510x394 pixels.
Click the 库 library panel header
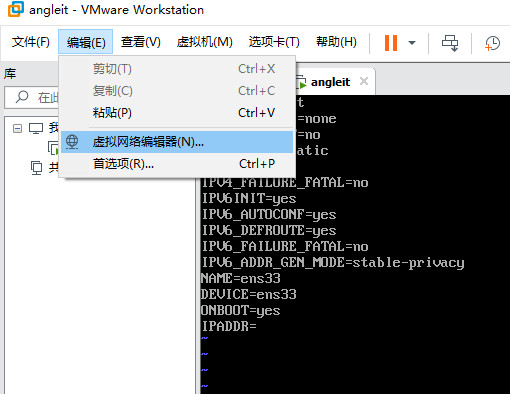click(10, 73)
